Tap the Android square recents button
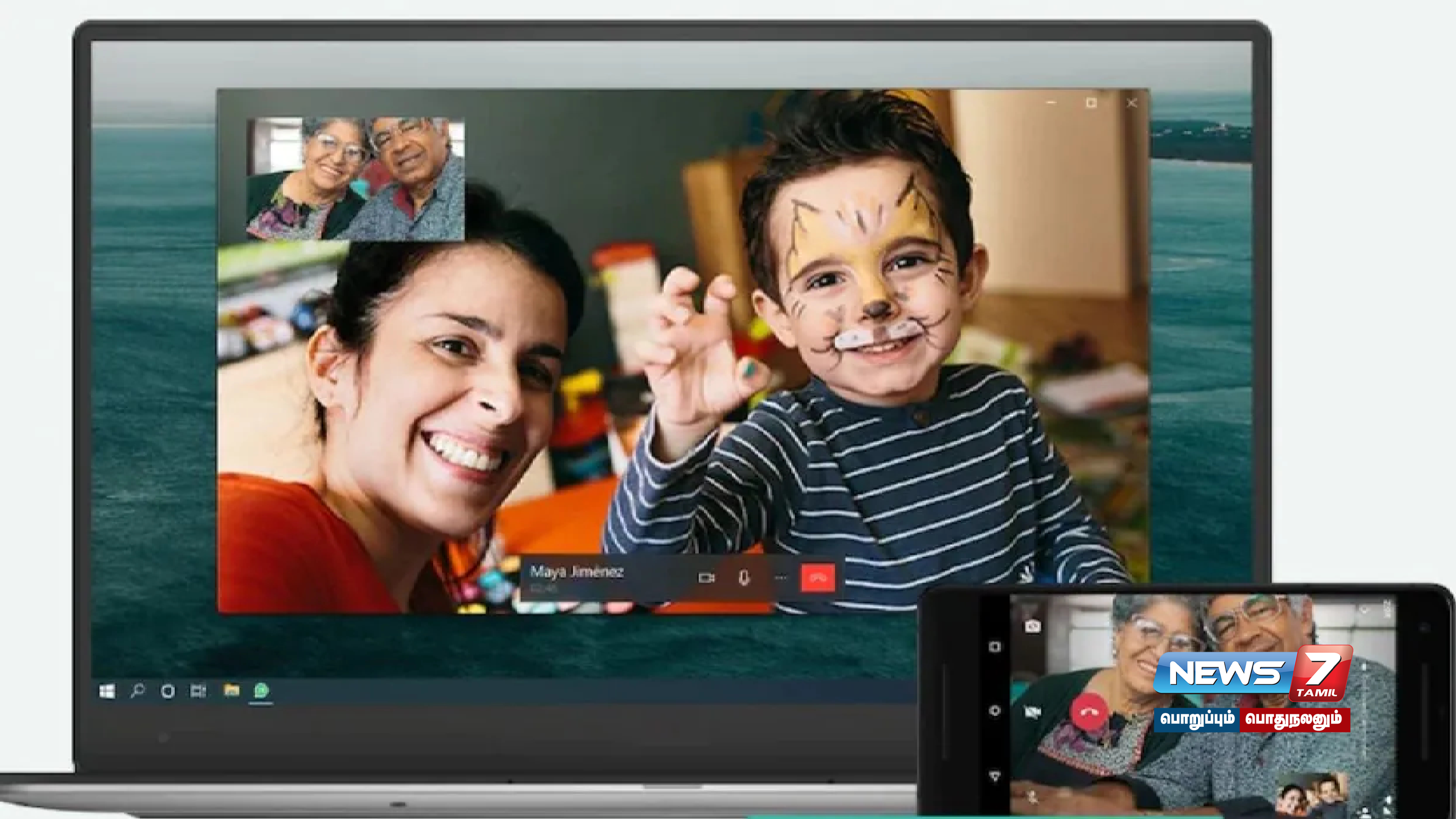This screenshot has height=819, width=1456. (995, 646)
